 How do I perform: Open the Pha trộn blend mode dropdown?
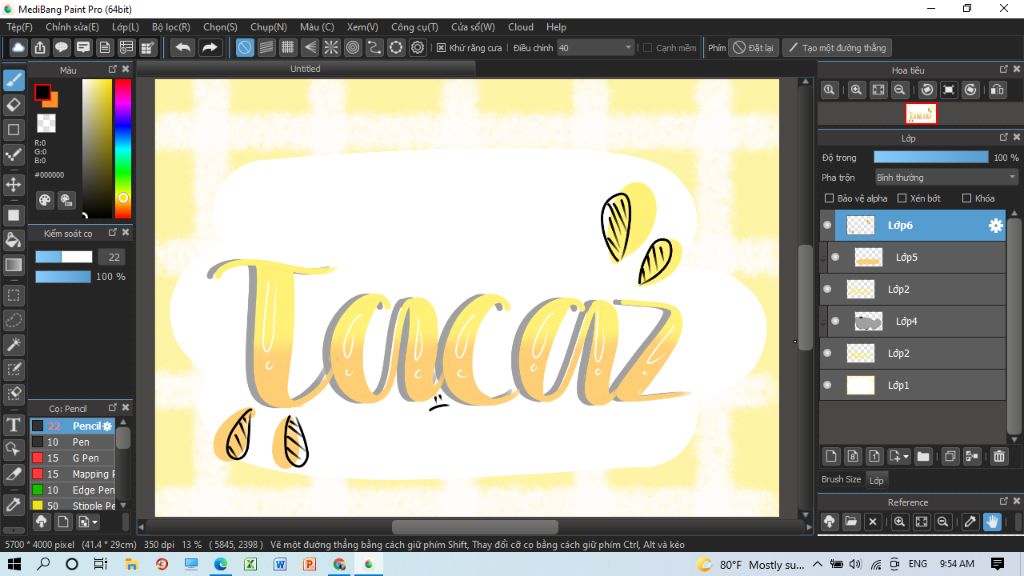(946, 178)
